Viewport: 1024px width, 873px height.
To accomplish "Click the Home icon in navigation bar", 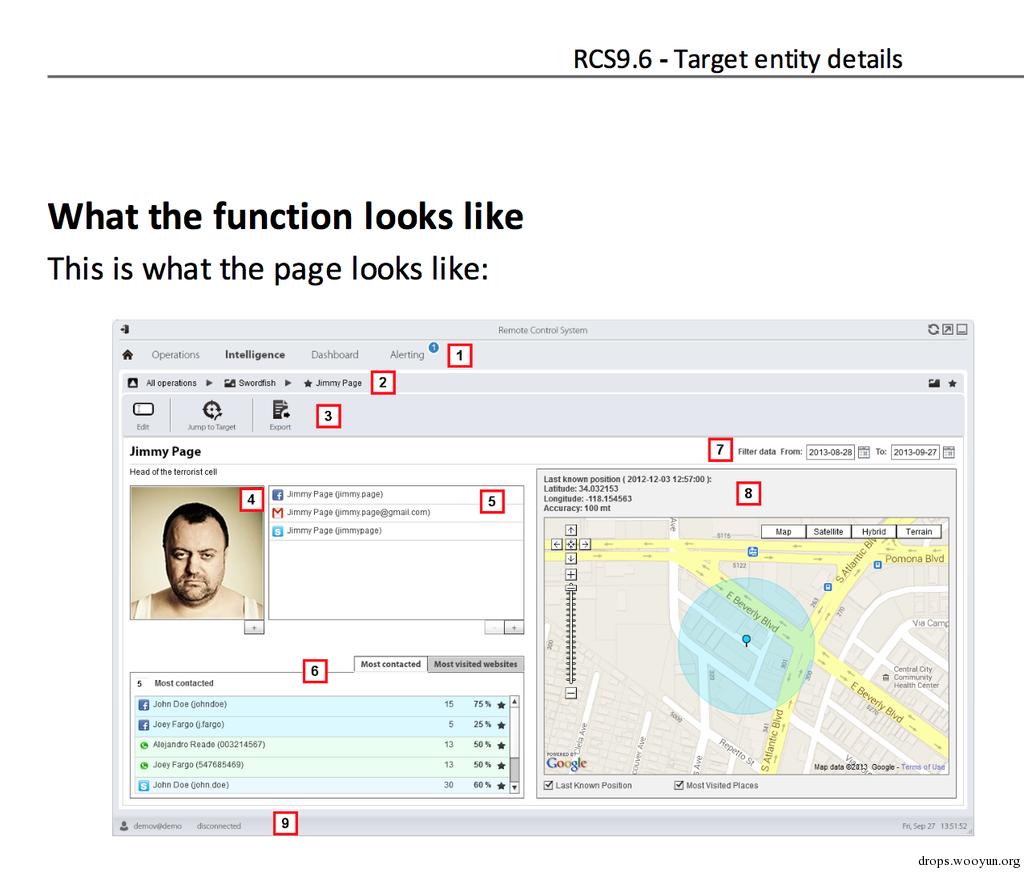I will 127,355.
